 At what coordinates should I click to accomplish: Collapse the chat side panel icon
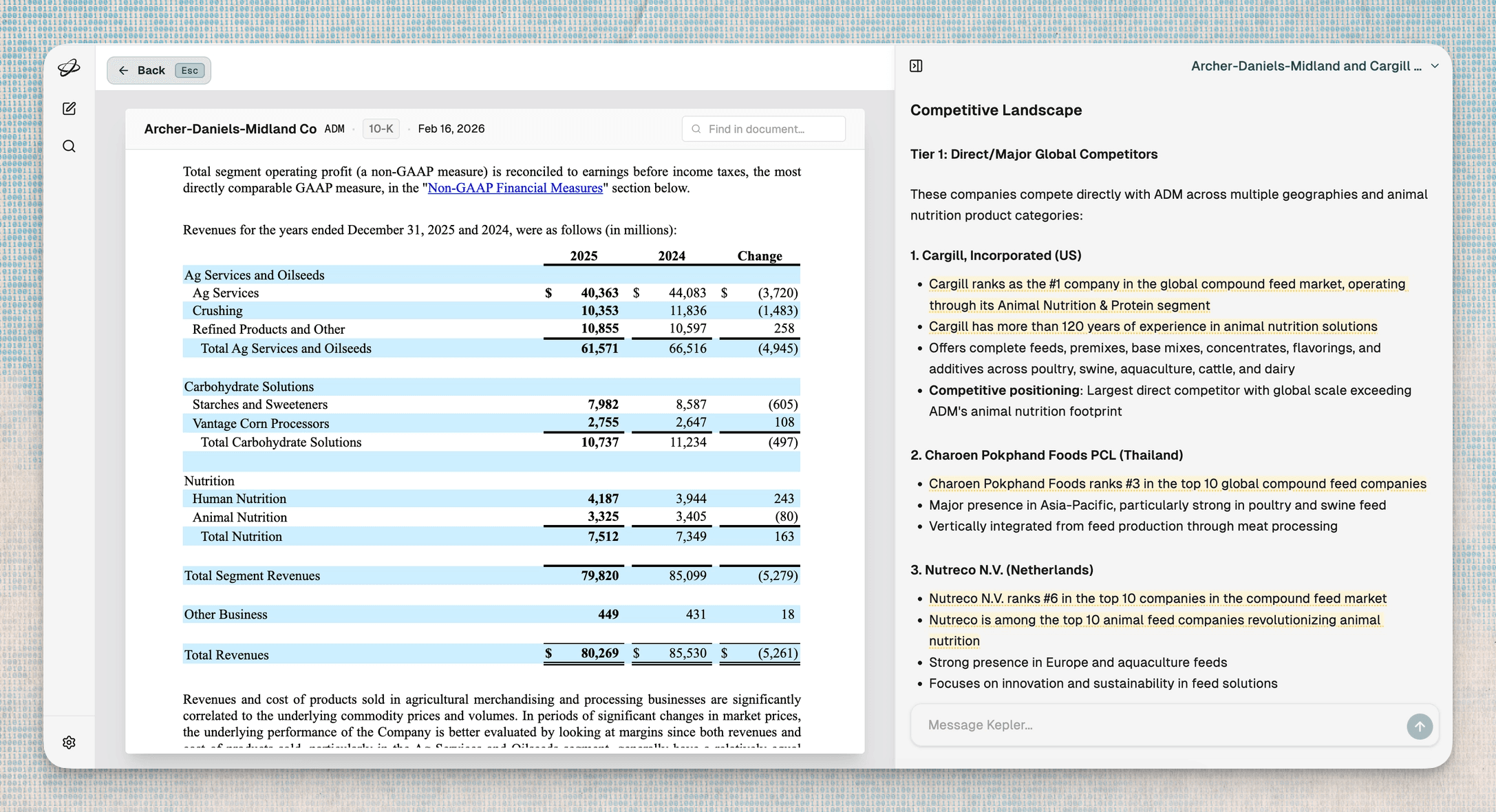coord(916,66)
